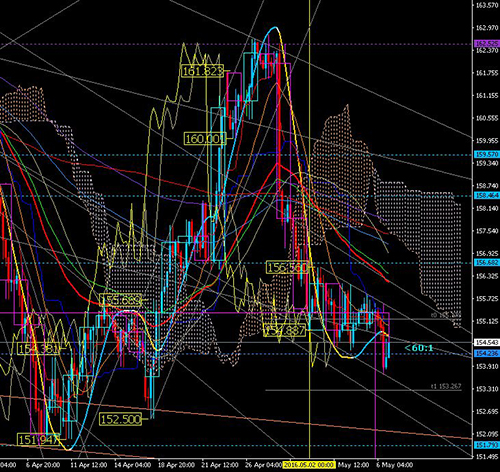Click the 161.823 price label on chart
The image size is (500, 472).
click(x=202, y=71)
